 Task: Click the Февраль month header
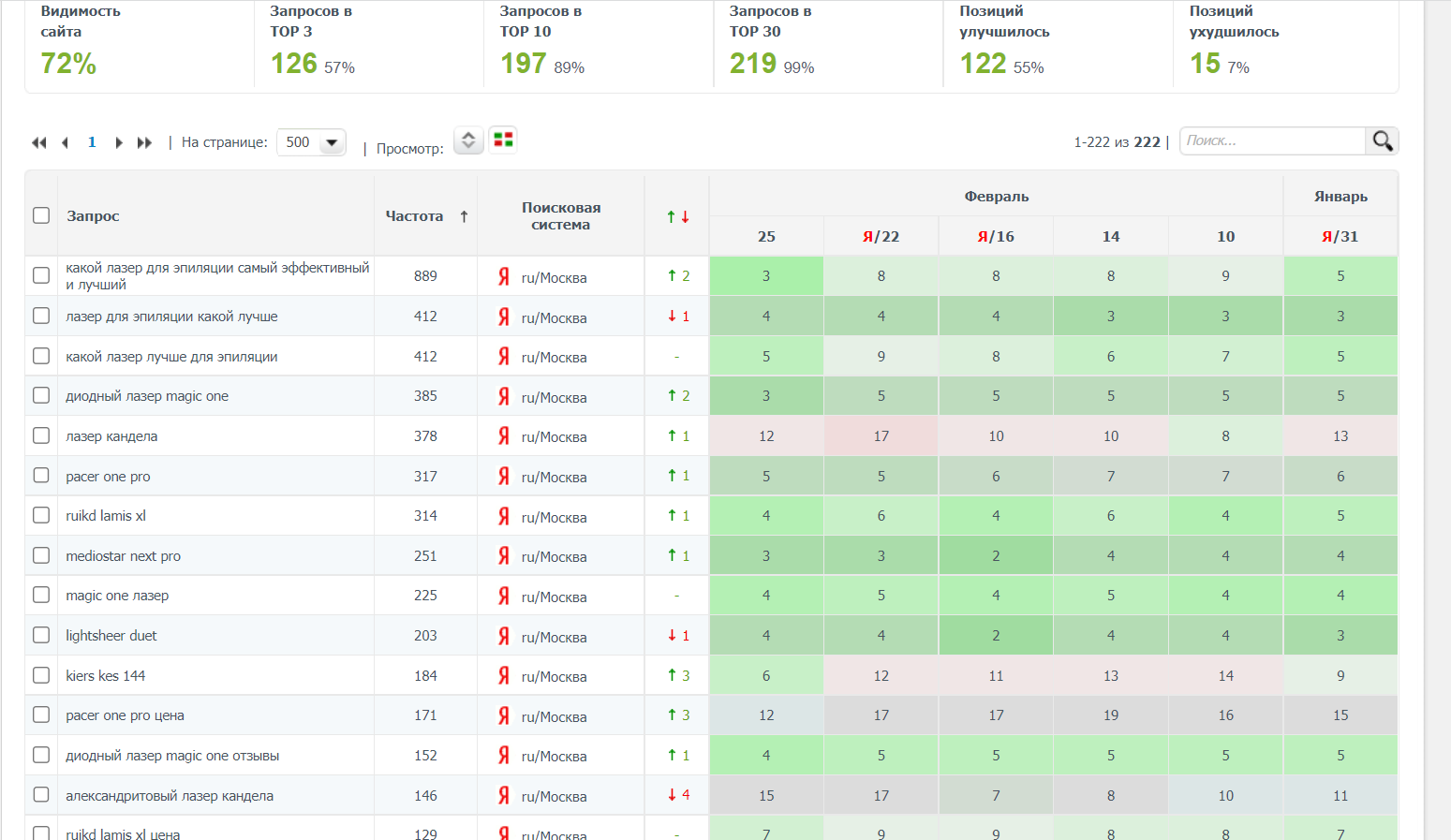997,197
